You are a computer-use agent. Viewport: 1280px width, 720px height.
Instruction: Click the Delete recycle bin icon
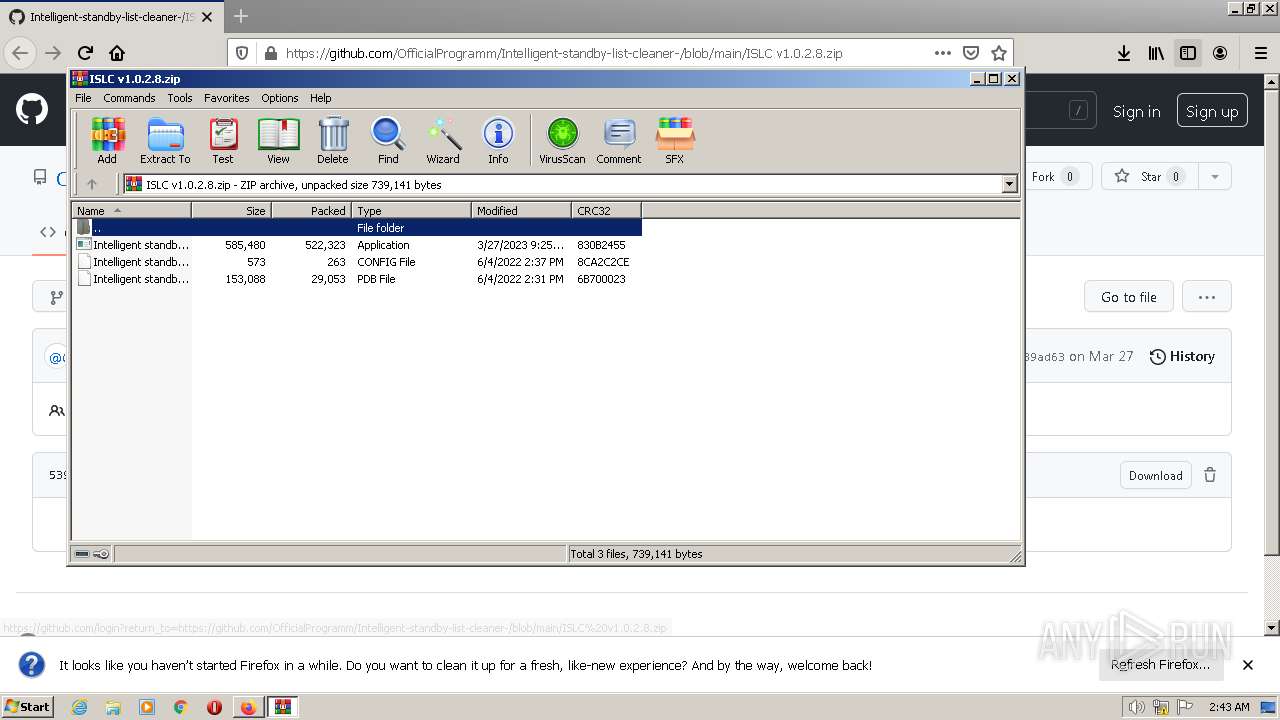click(333, 140)
